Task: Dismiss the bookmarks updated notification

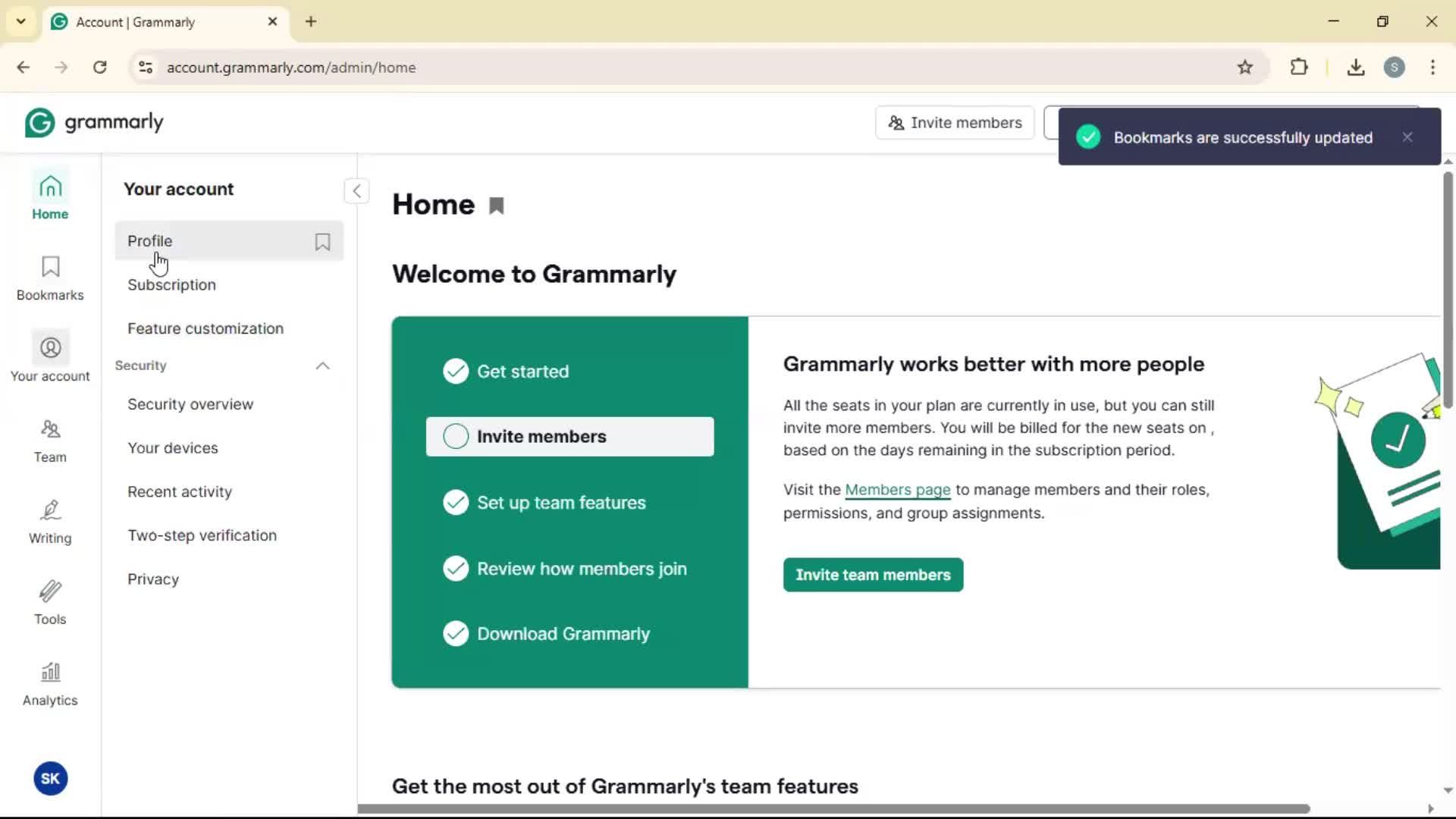Action: pos(1407,137)
